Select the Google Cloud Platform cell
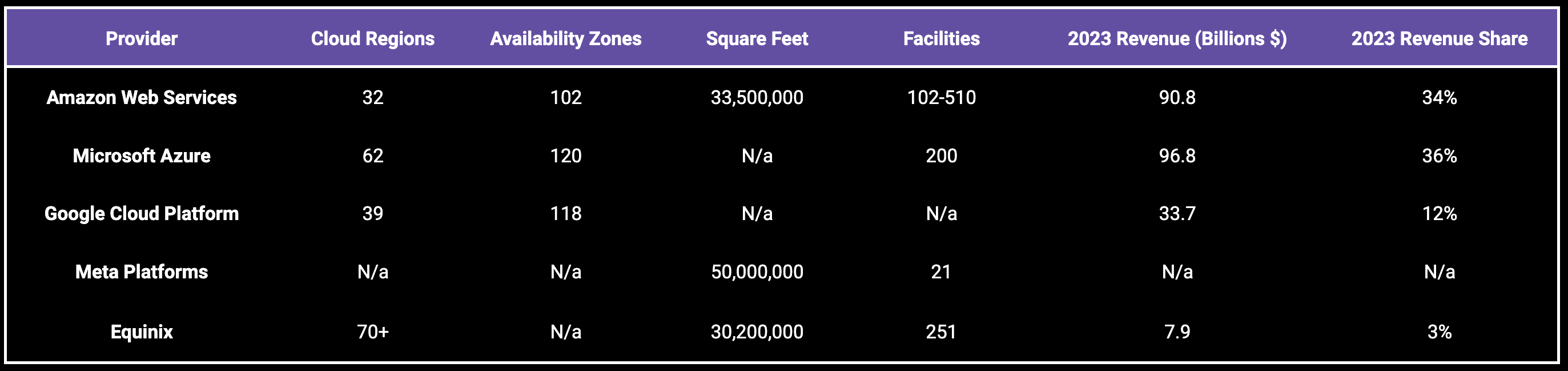This screenshot has height=371, width=1568. (x=141, y=213)
